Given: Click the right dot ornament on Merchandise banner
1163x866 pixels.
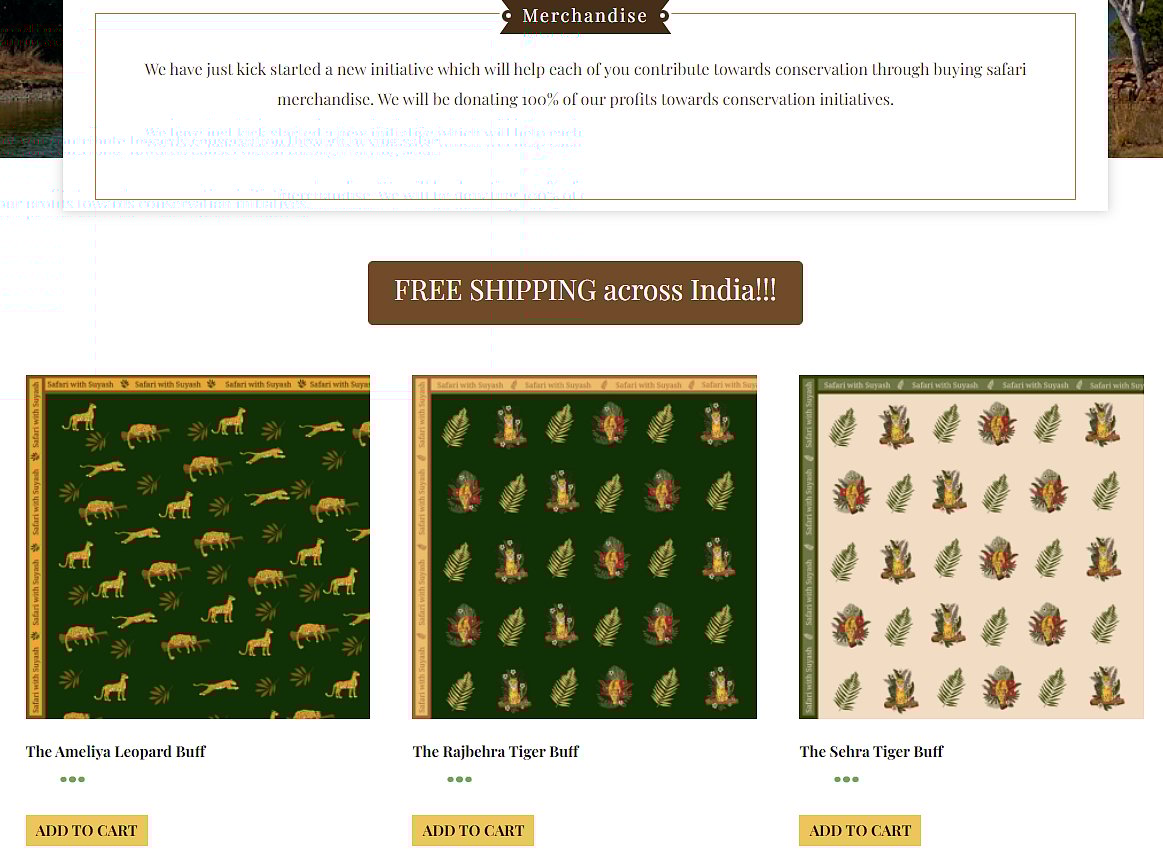Looking at the screenshot, I should (x=664, y=15).
